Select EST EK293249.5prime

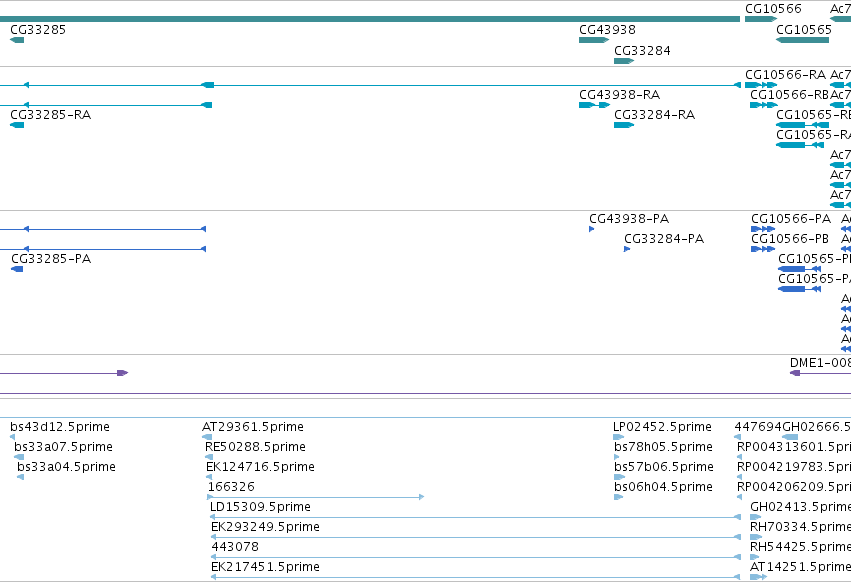point(475,537)
